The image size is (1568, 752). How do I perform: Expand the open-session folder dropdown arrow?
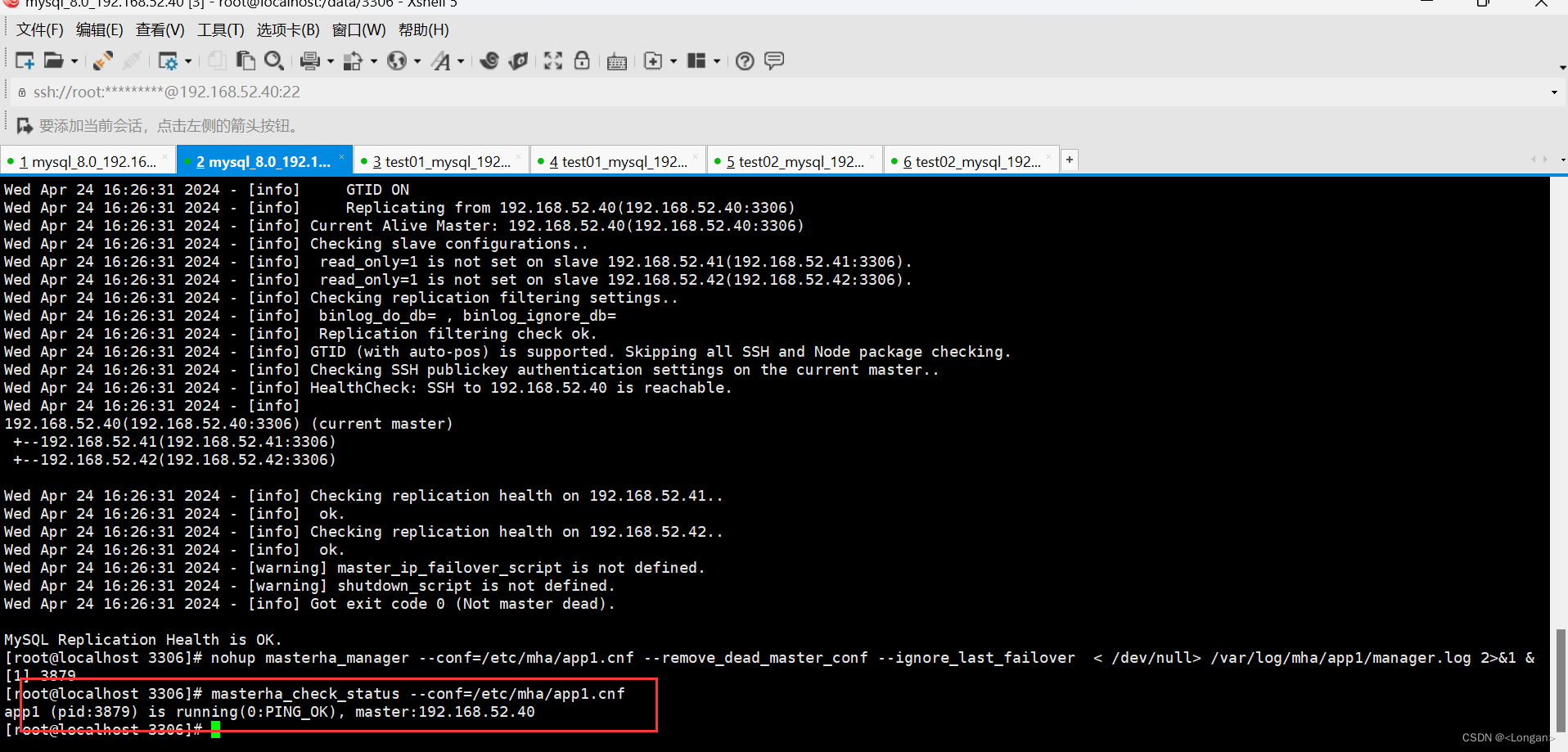[x=74, y=61]
